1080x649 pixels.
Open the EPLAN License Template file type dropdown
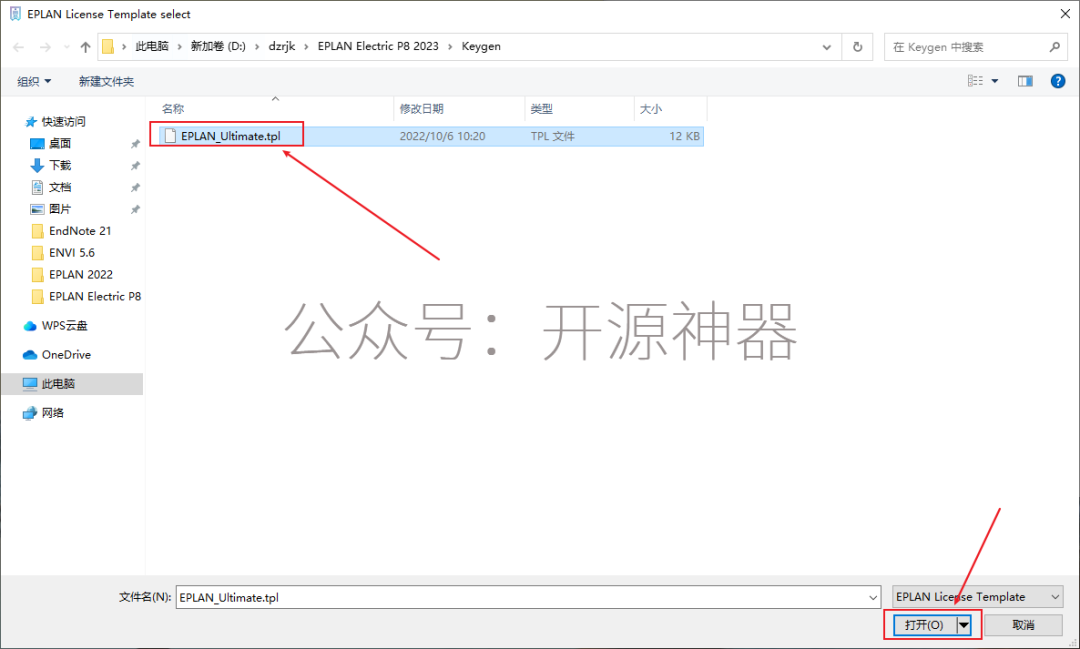[x=977, y=597]
